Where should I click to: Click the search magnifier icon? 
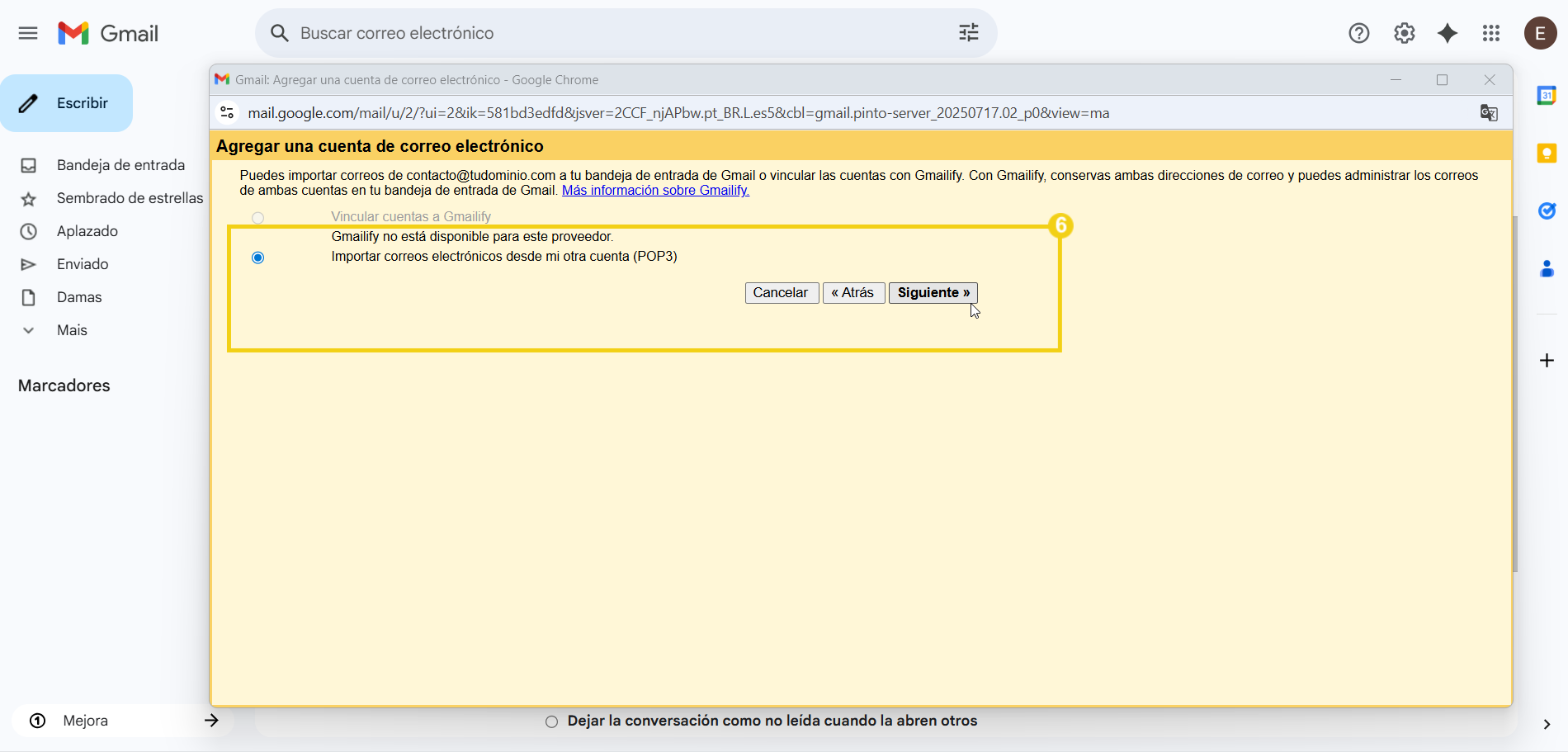click(280, 33)
